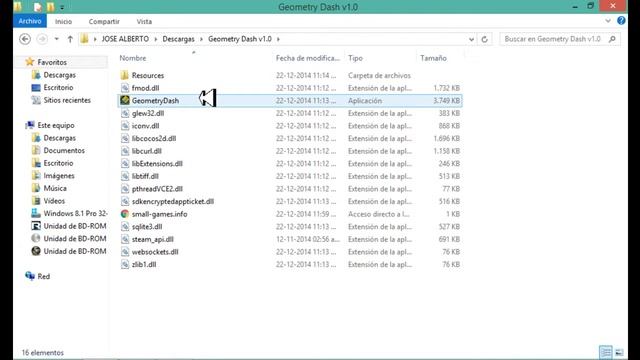Switch to details view icon in status bar
Image resolution: width=640 pixels, height=360 pixels.
(606, 352)
